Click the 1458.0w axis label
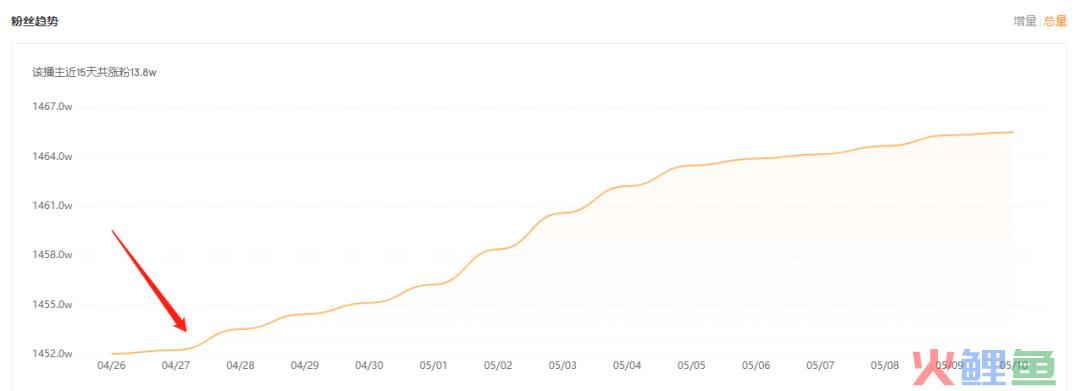Image resolution: width=1080 pixels, height=391 pixels. click(x=52, y=255)
